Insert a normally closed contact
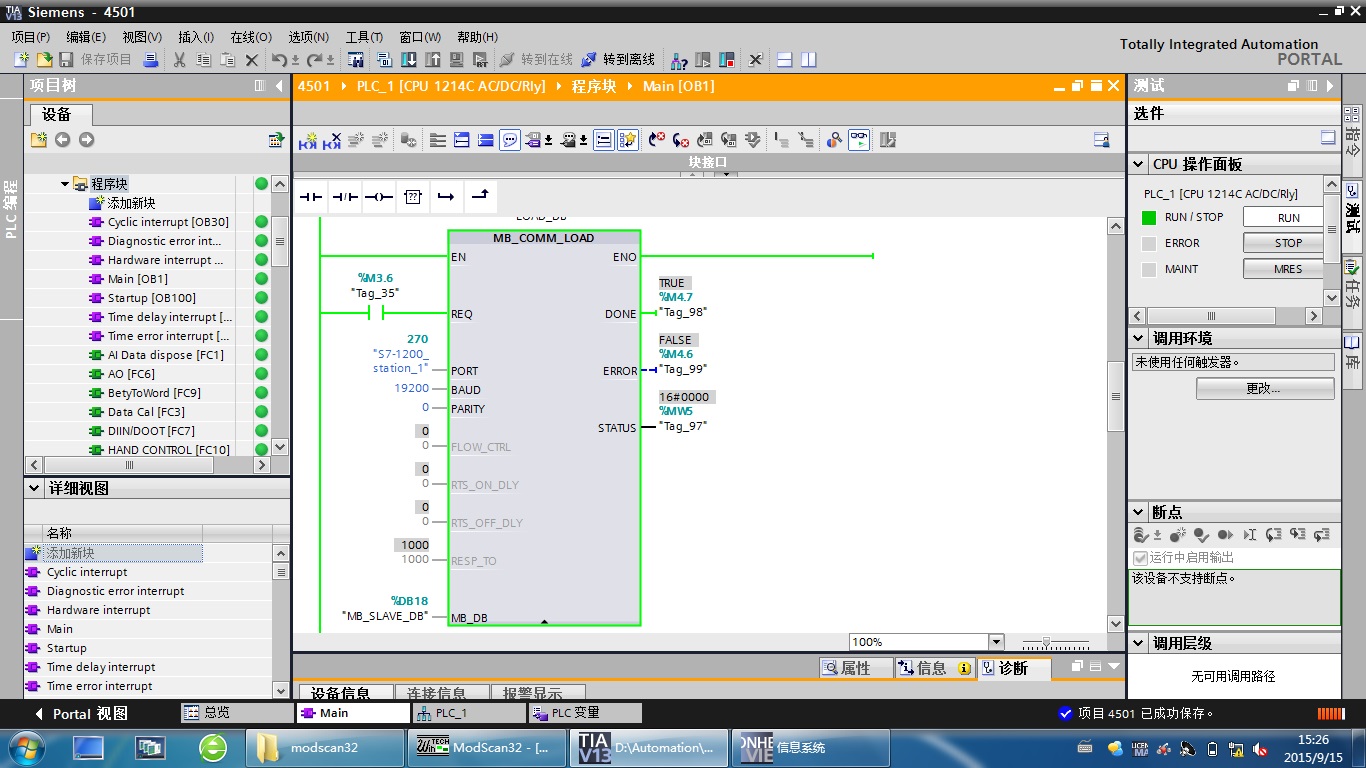 tap(344, 197)
